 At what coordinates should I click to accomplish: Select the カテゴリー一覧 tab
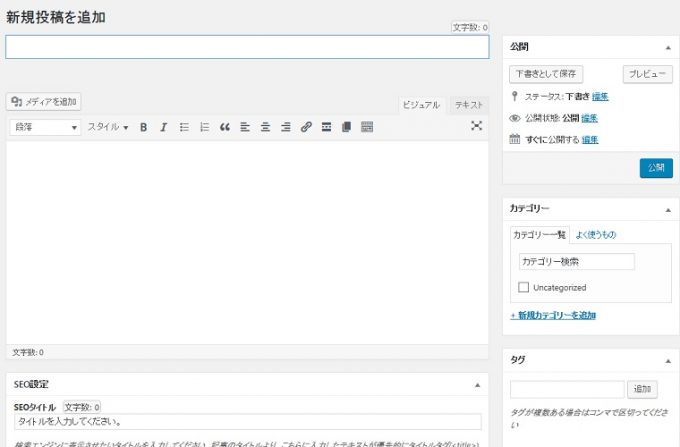point(539,235)
